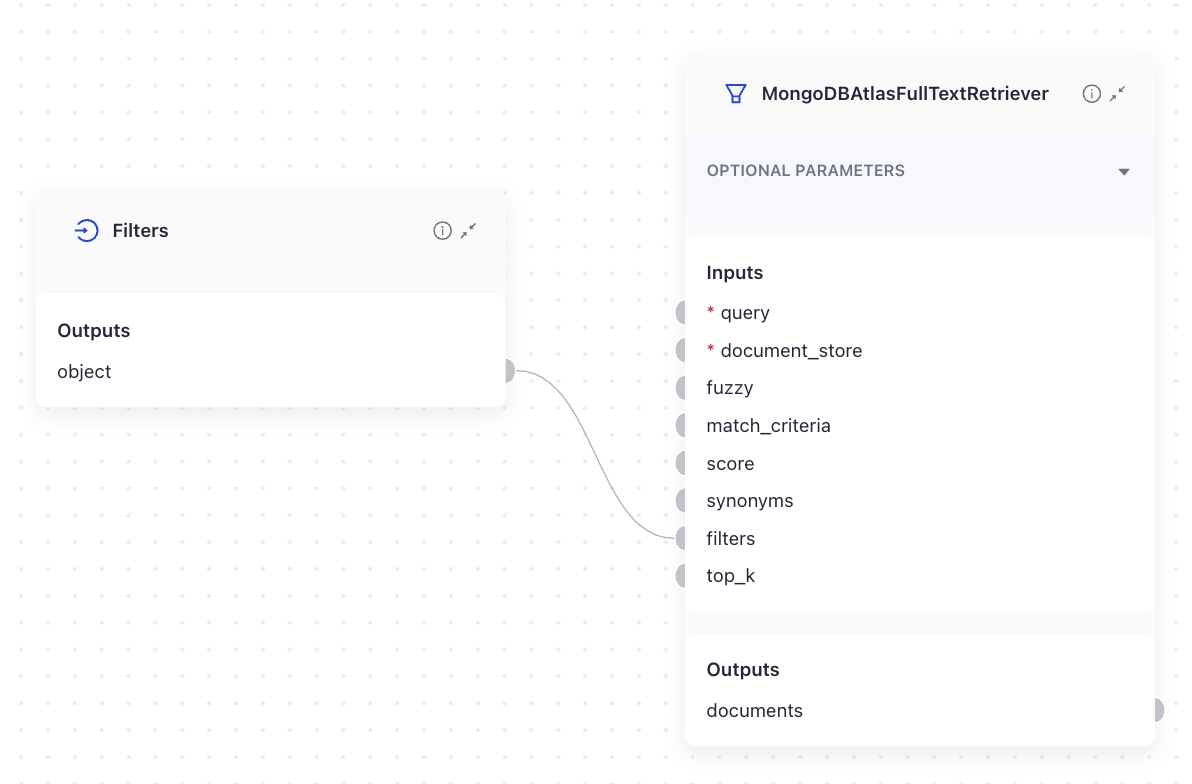Click the object output label
Image resolution: width=1192 pixels, height=784 pixels.
(84, 371)
